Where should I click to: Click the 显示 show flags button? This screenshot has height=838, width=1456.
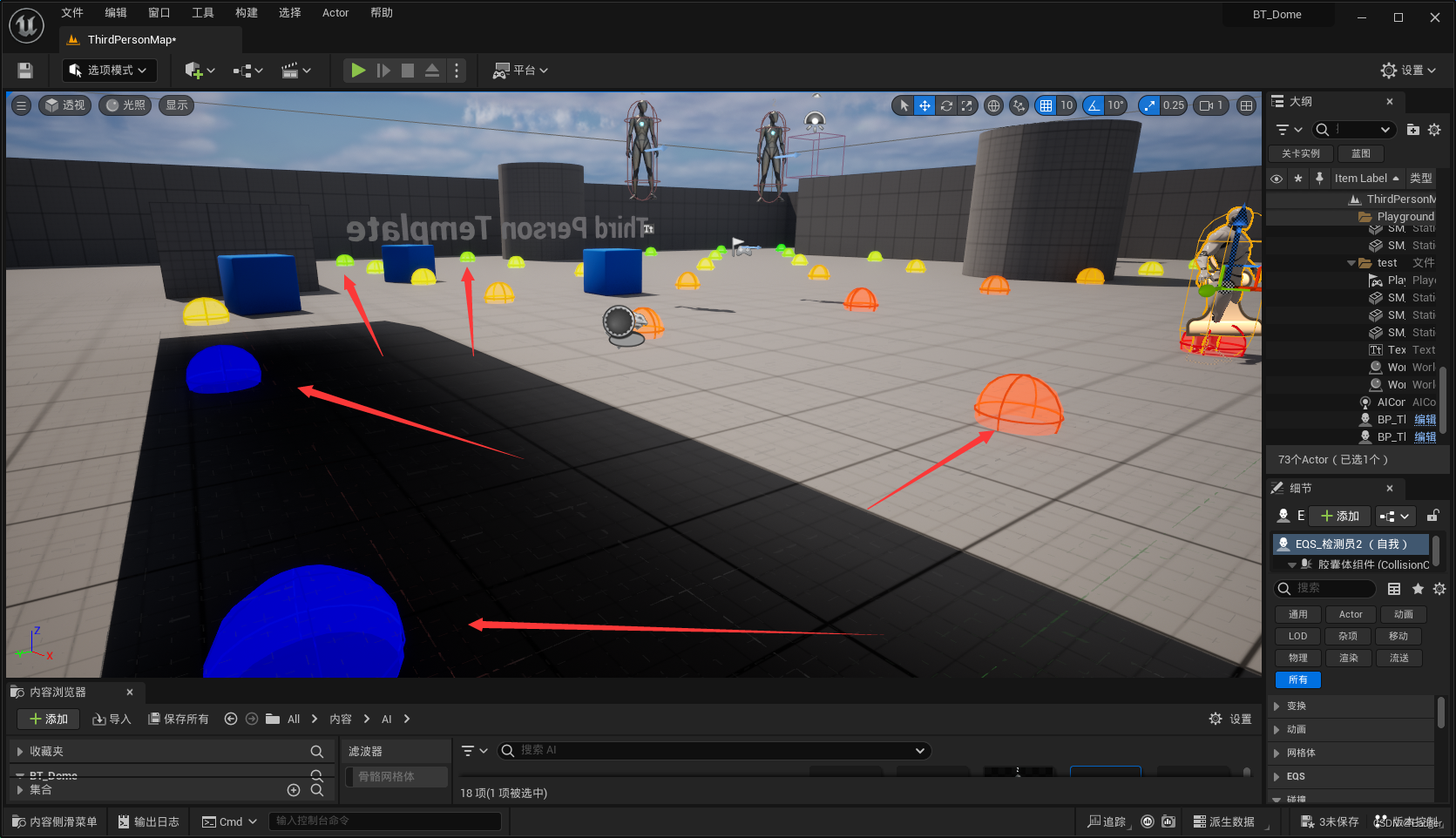pos(177,105)
